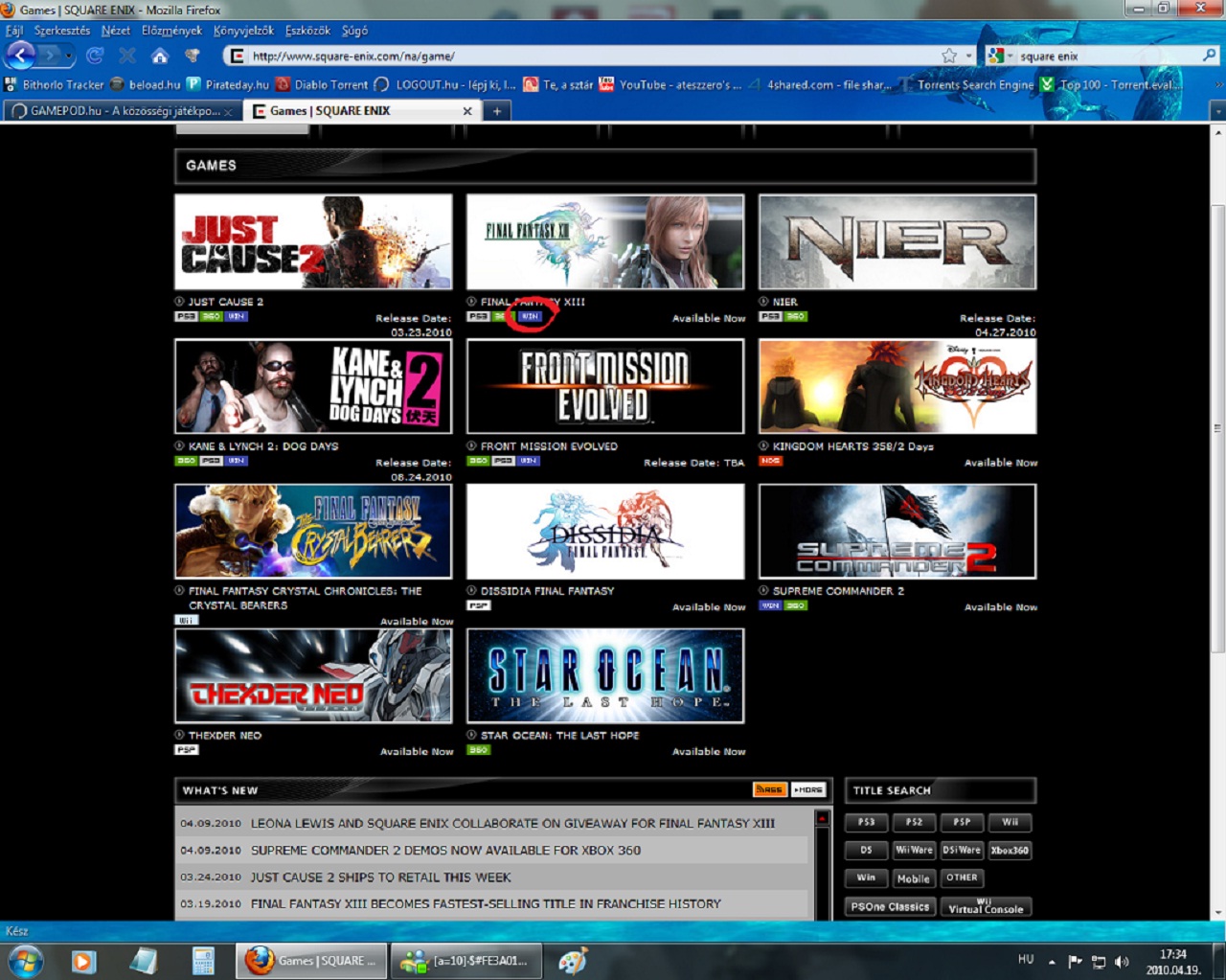Open the Eszközök menu
Image resolution: width=1226 pixels, height=980 pixels.
(307, 31)
